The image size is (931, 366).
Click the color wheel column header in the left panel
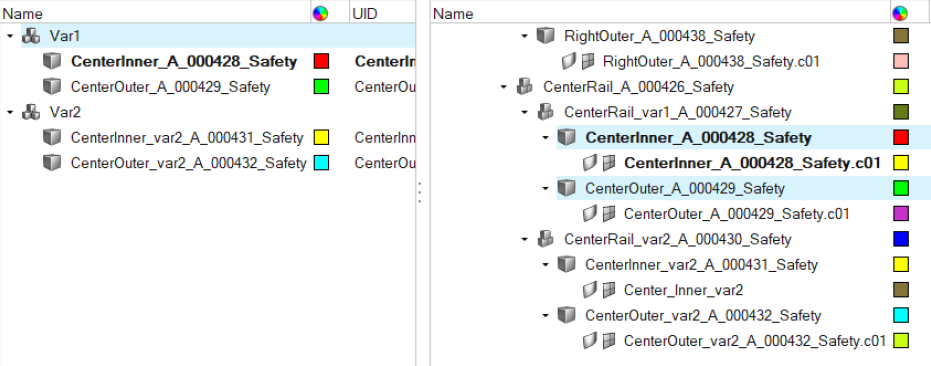click(320, 13)
